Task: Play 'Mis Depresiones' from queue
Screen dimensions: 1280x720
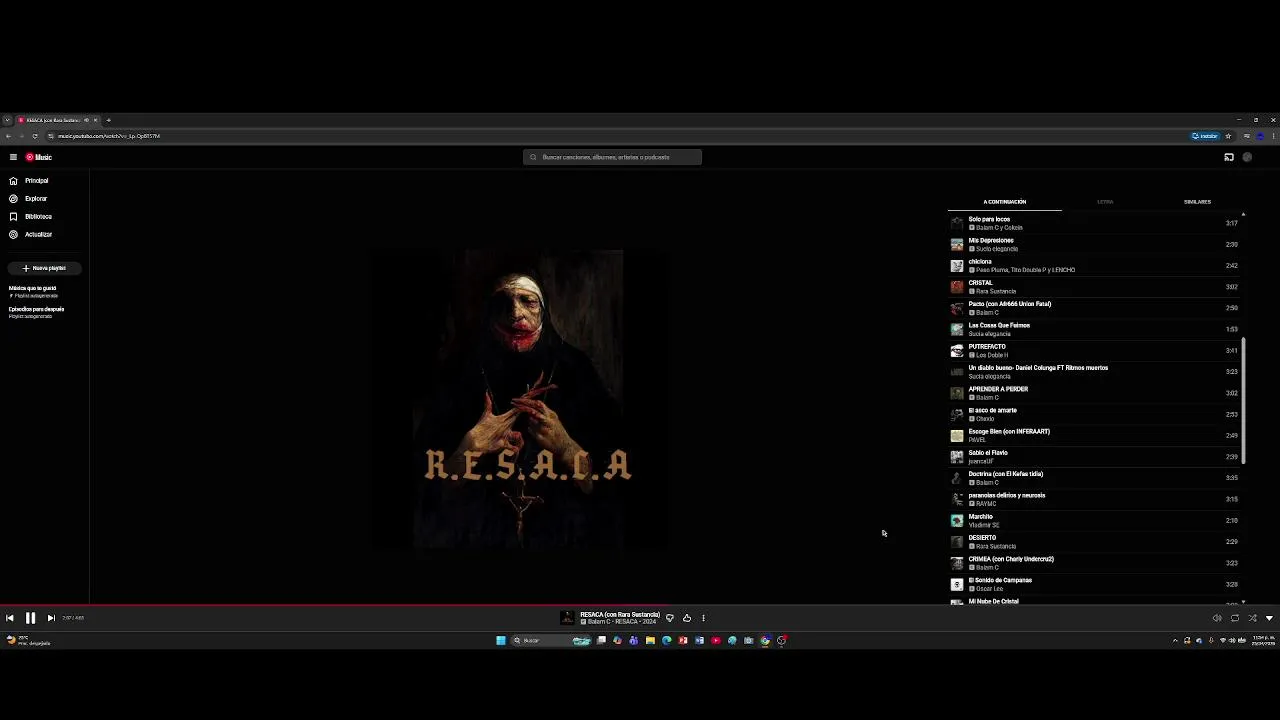Action: pyautogui.click(x=1096, y=244)
